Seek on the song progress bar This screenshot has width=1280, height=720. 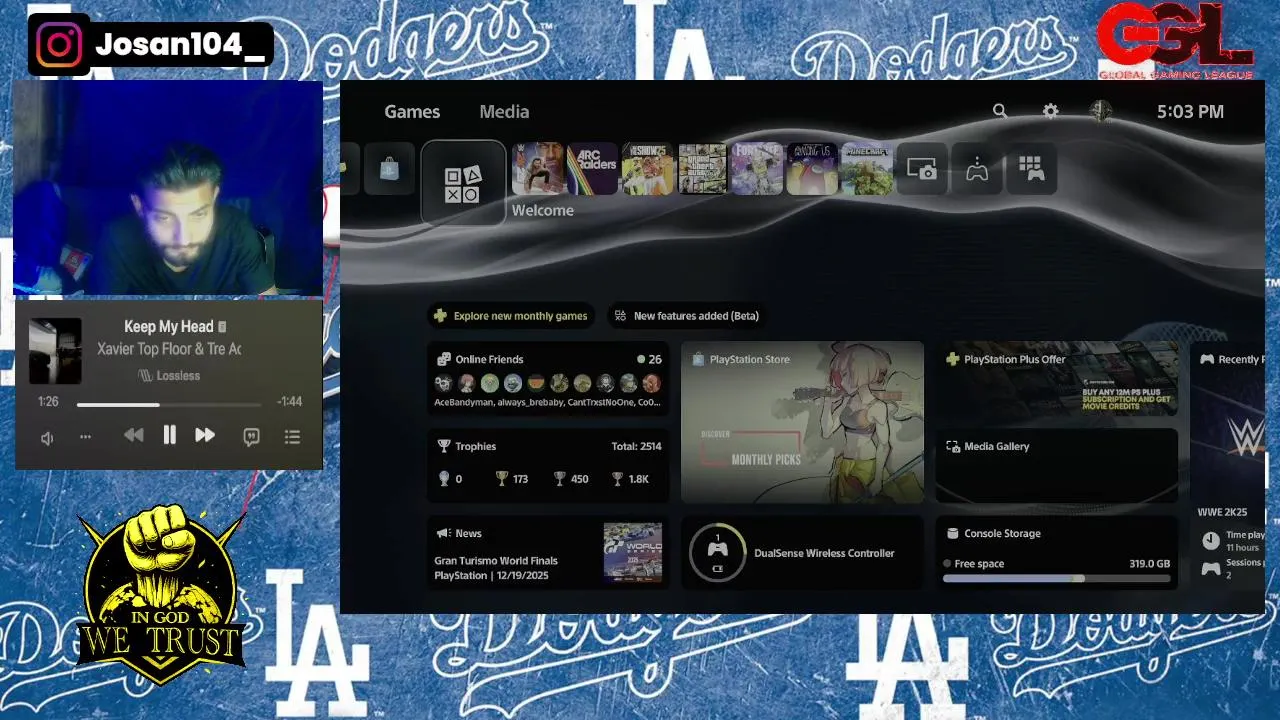(169, 404)
